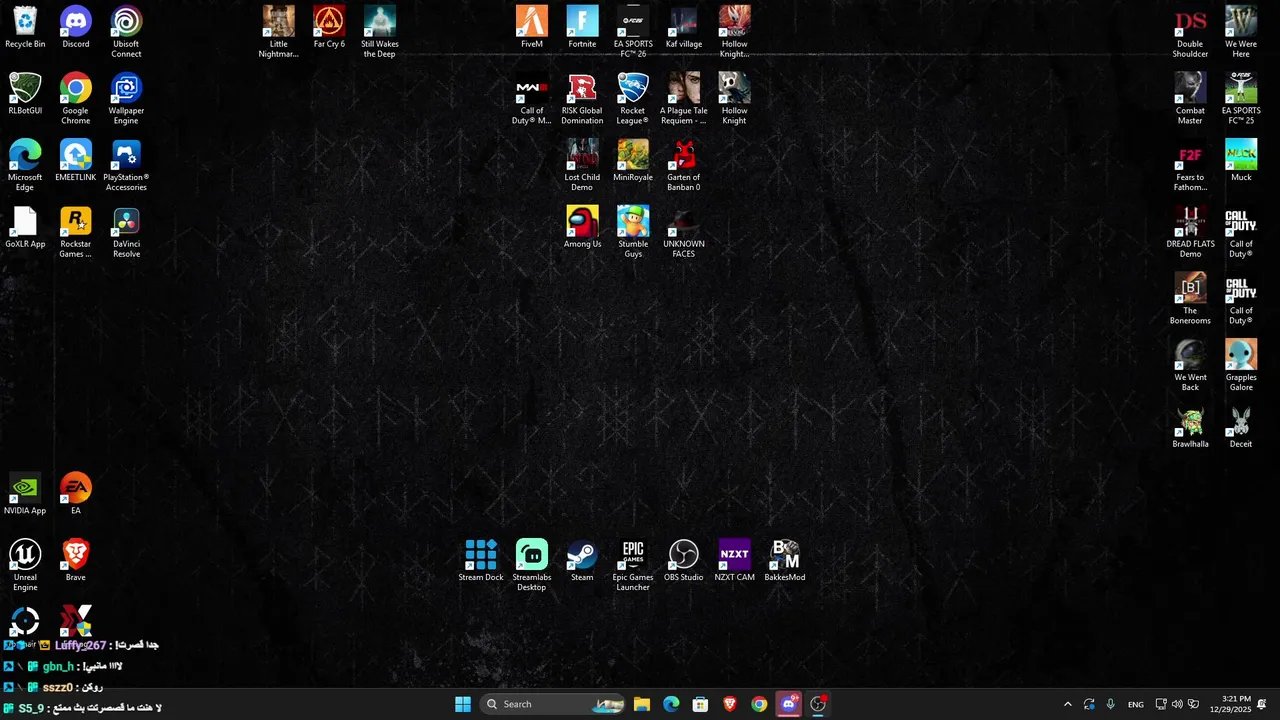Screen dimensions: 1280x720
Task: Open the Ubisoft Connect shortcut
Action: (x=126, y=32)
